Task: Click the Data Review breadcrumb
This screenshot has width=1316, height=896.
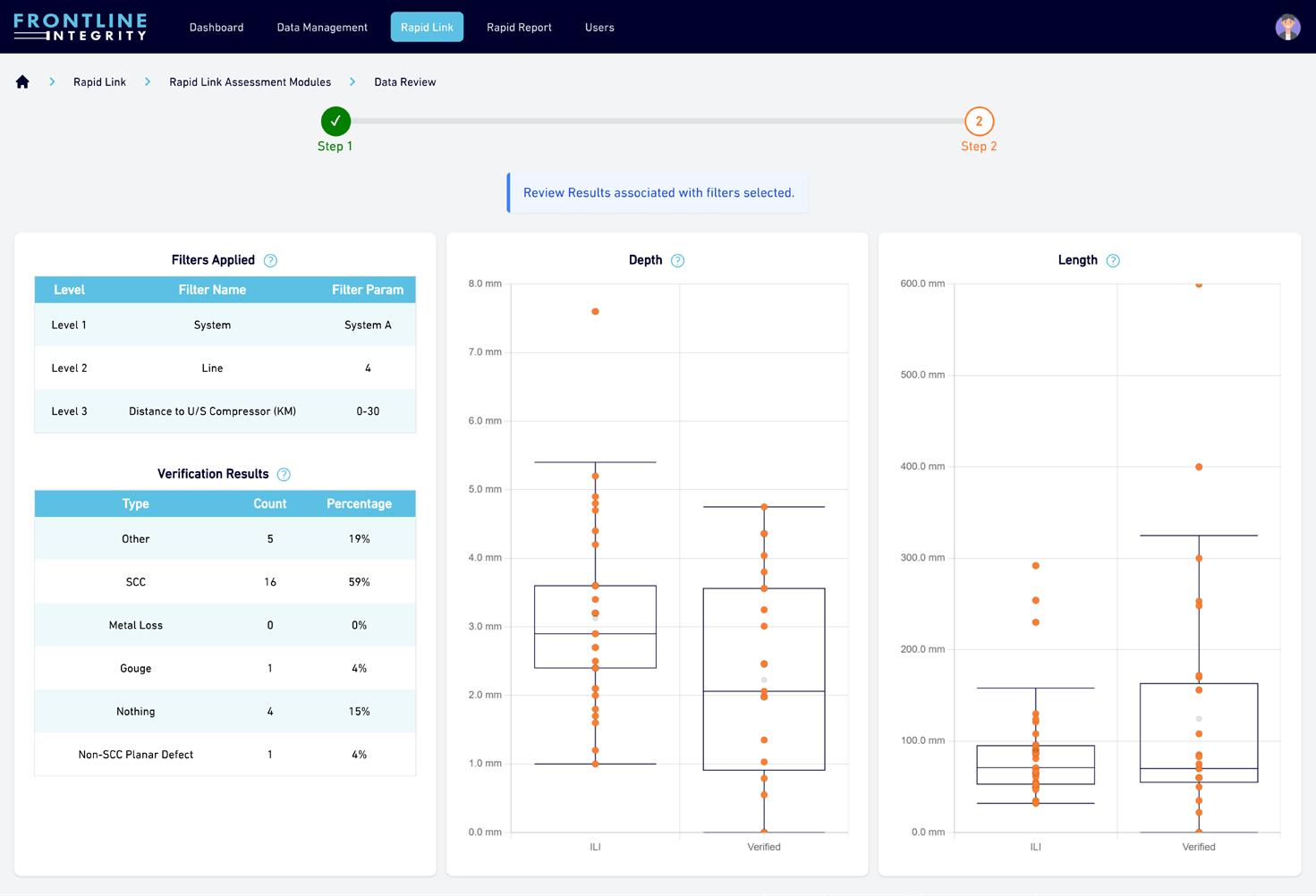Action: 405,82
